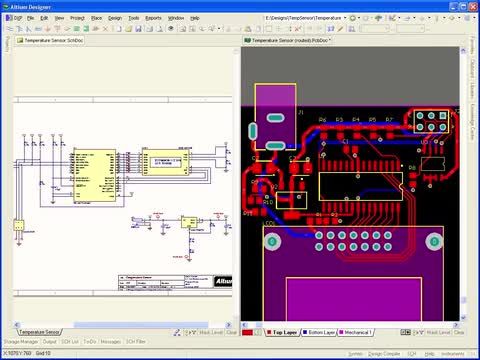This screenshot has width=480, height=360.
Task: Click Mask Level in PCB panel
Action: (438, 332)
